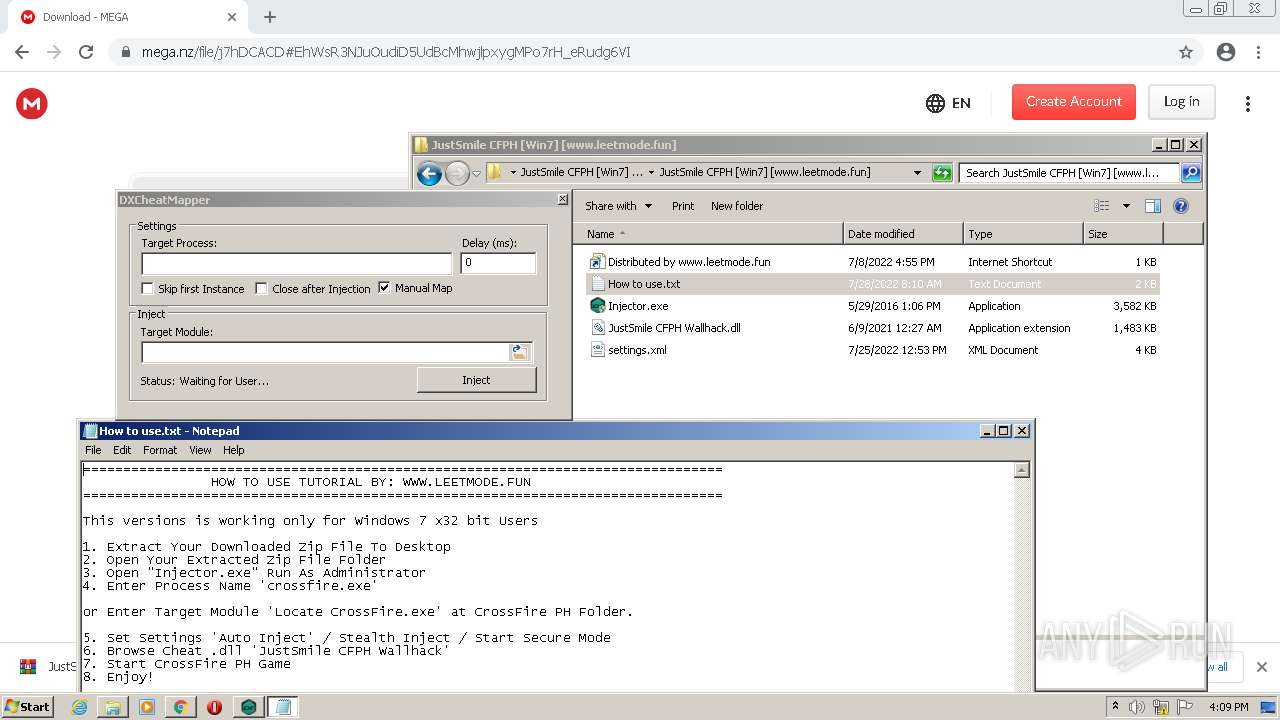1280x720 pixels.
Task: Click the Create Account button
Action: [x=1074, y=102]
